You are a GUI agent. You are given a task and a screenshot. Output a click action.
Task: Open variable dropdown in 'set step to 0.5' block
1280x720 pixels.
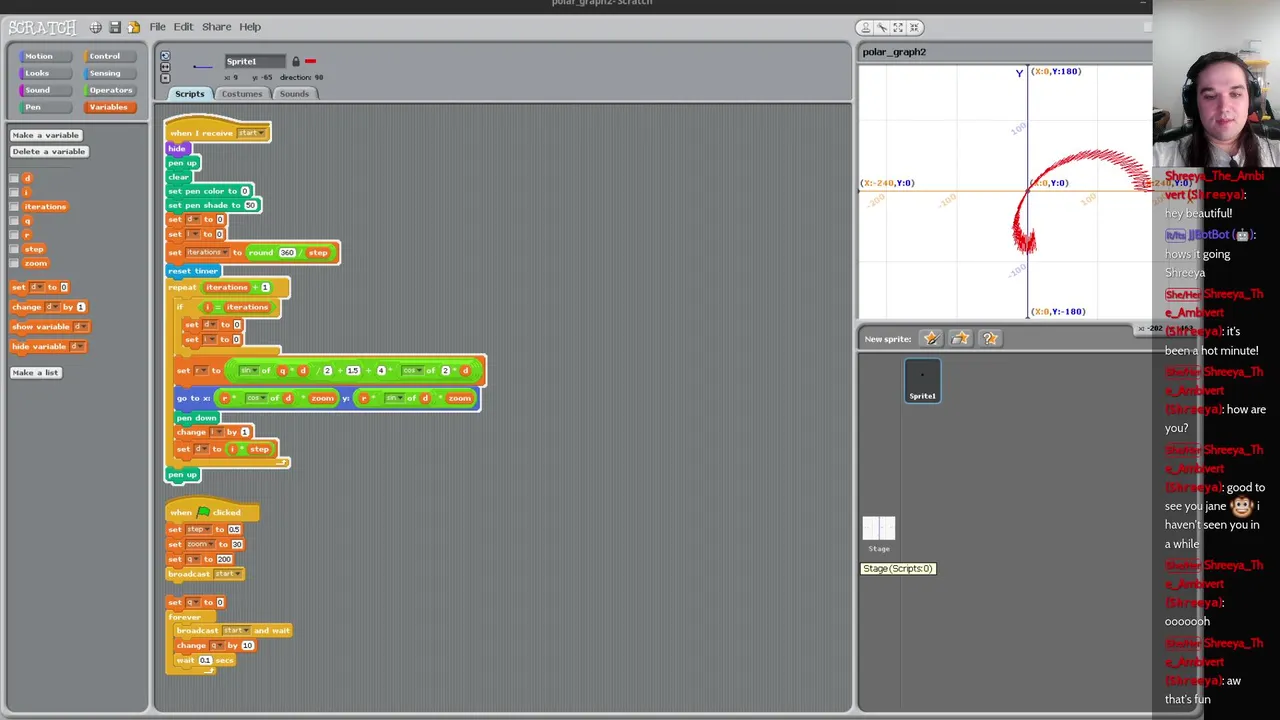pyautogui.click(x=199, y=529)
